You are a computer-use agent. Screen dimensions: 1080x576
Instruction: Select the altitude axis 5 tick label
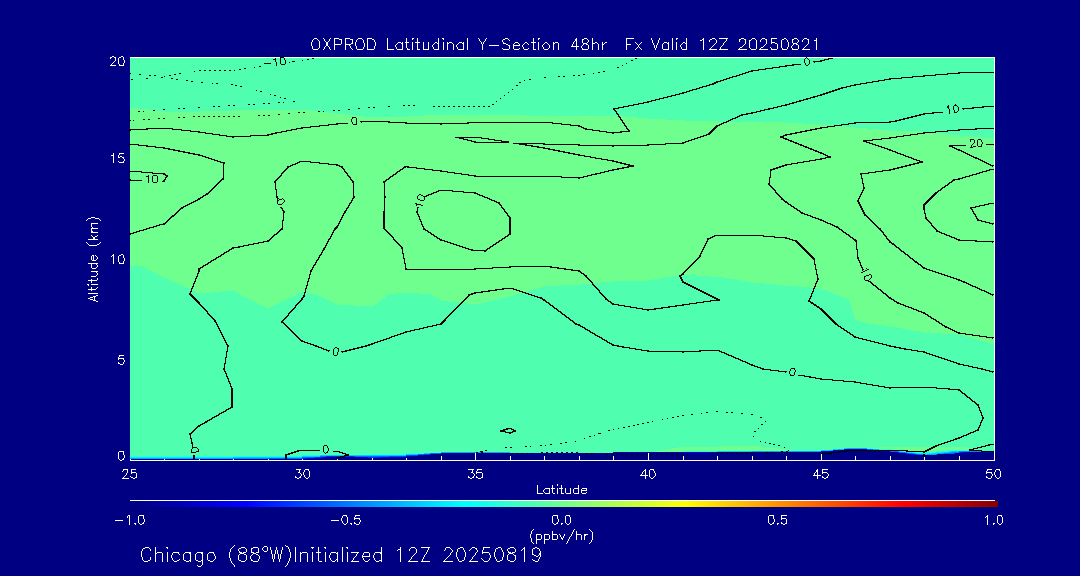pyautogui.click(x=118, y=359)
